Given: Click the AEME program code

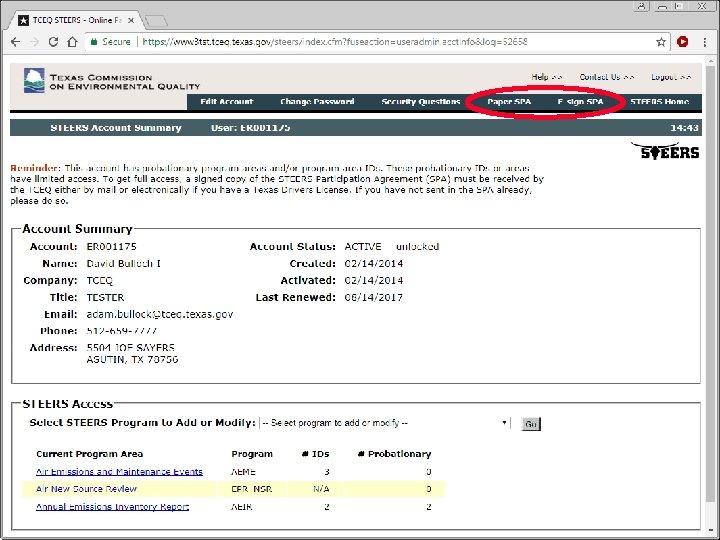Looking at the screenshot, I should coord(243,472).
